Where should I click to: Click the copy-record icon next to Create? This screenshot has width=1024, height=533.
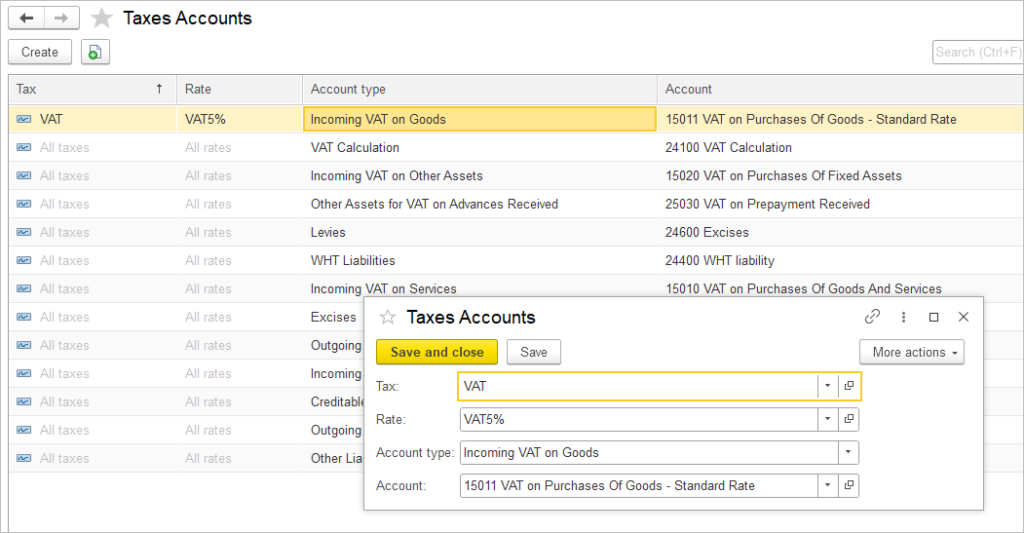coord(95,52)
